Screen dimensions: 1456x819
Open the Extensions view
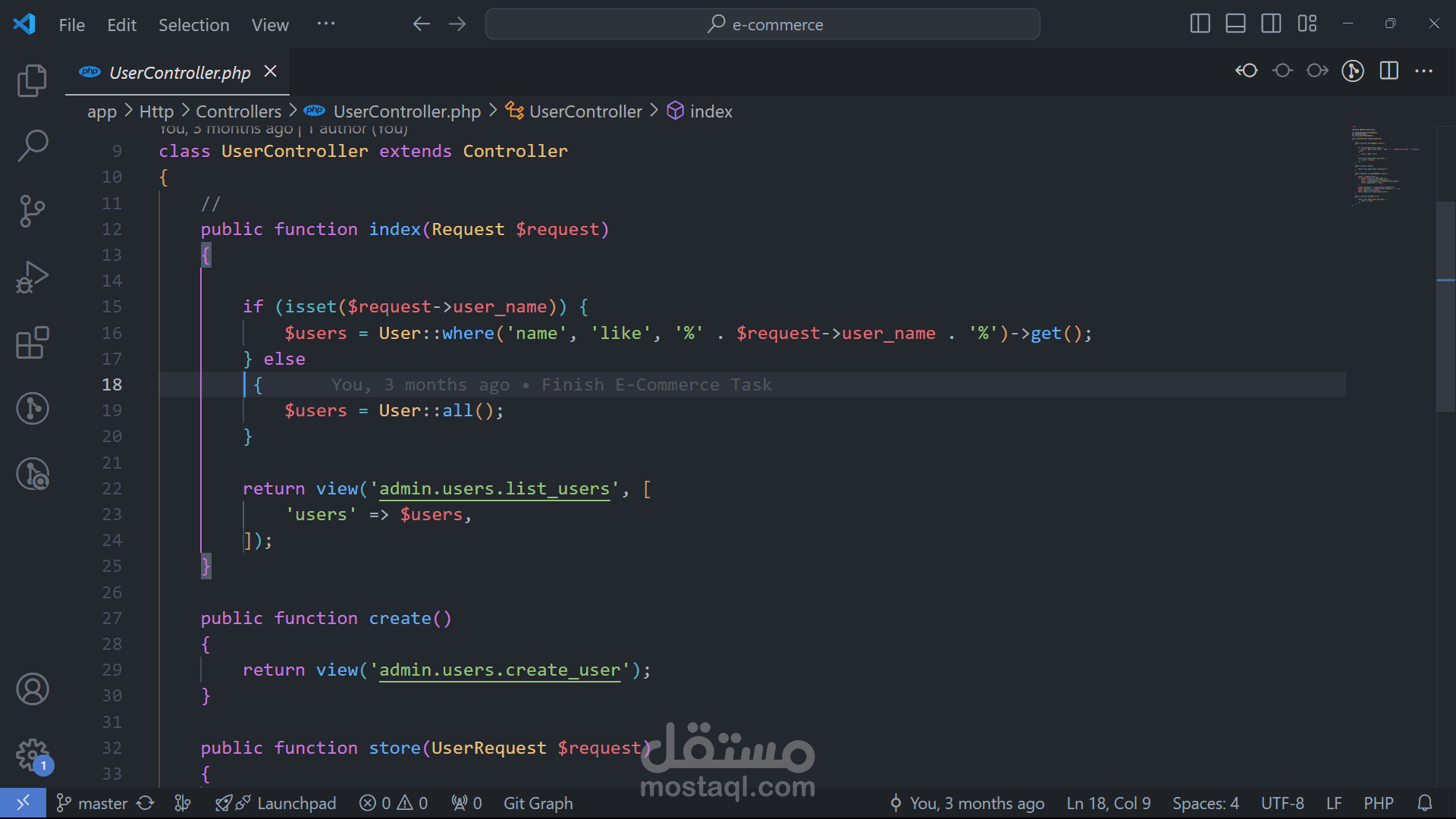coord(32,343)
